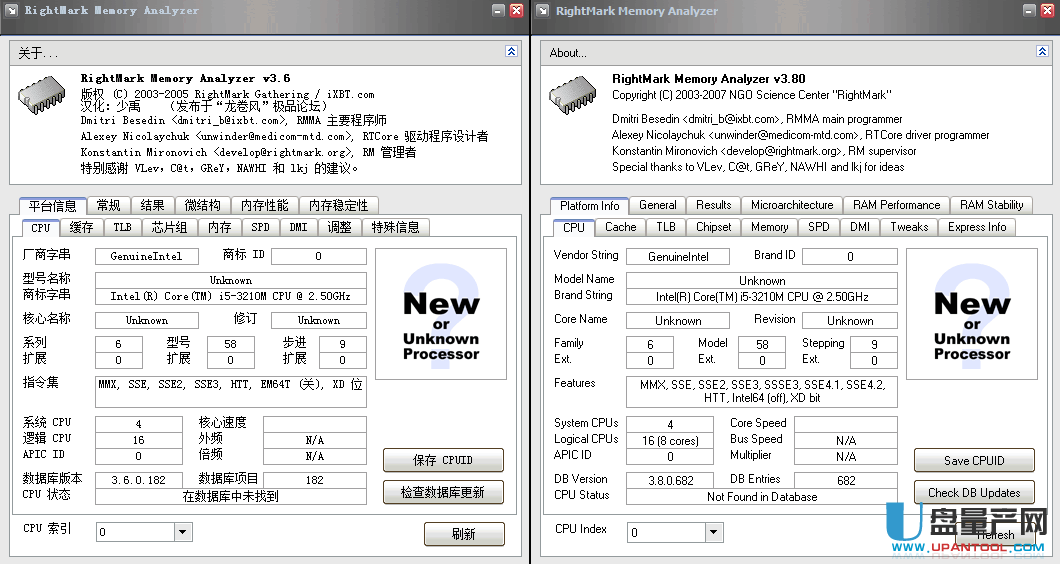Open the Chipset sub-tab
Image resolution: width=1060 pixels, height=564 pixels.
[713, 227]
